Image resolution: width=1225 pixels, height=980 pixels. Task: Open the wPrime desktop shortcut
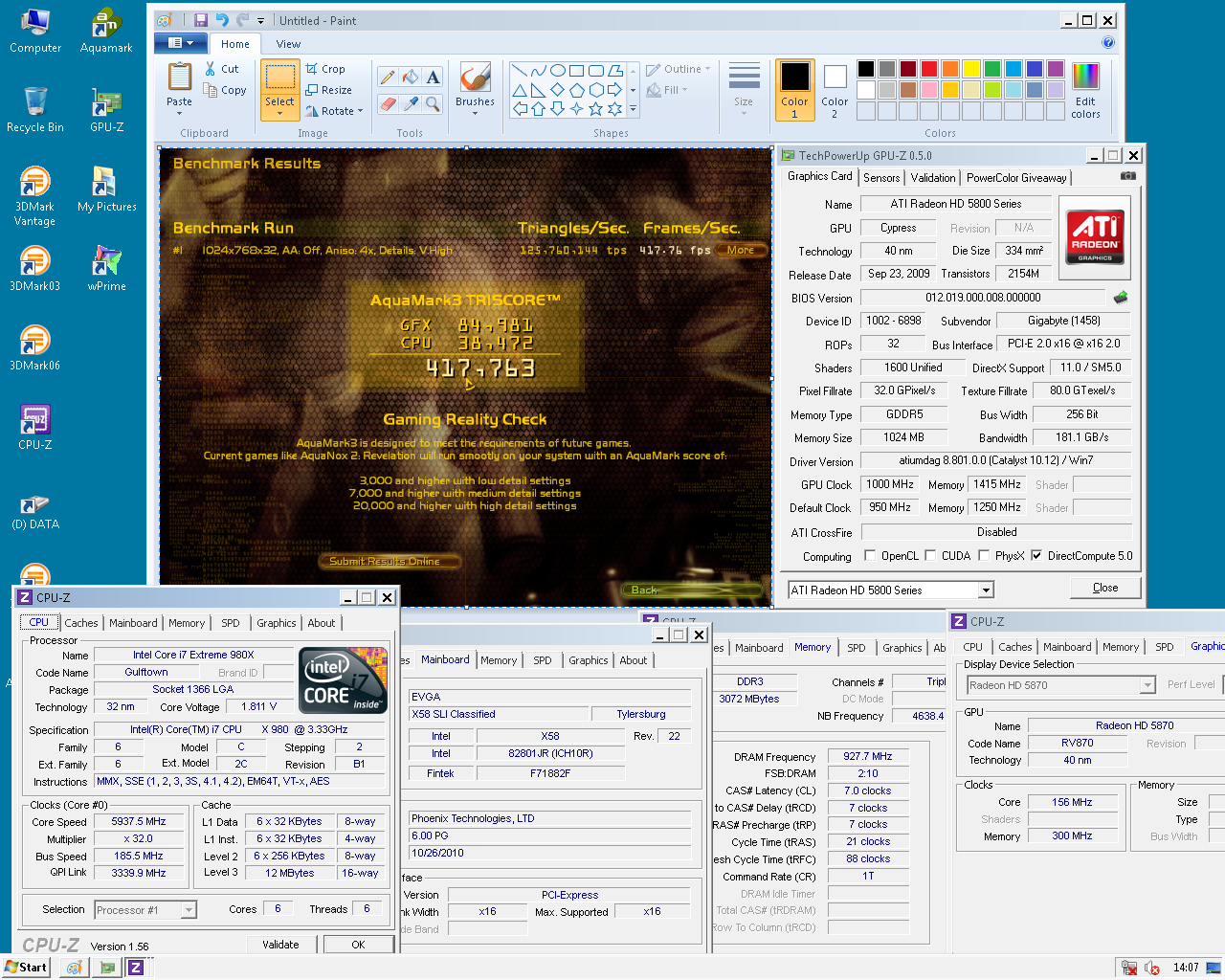click(x=106, y=268)
